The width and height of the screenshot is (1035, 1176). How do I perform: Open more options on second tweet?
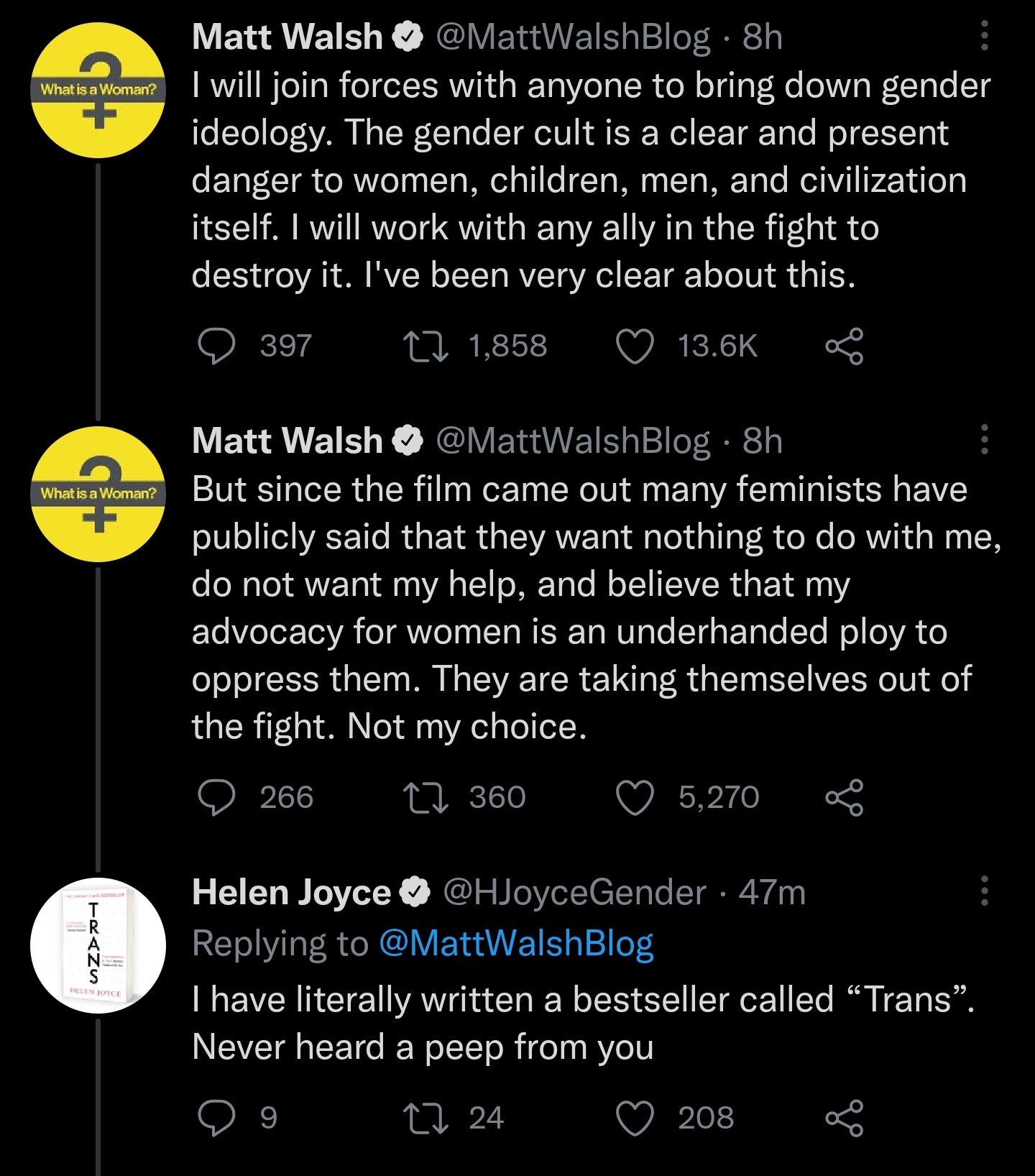coord(984,439)
